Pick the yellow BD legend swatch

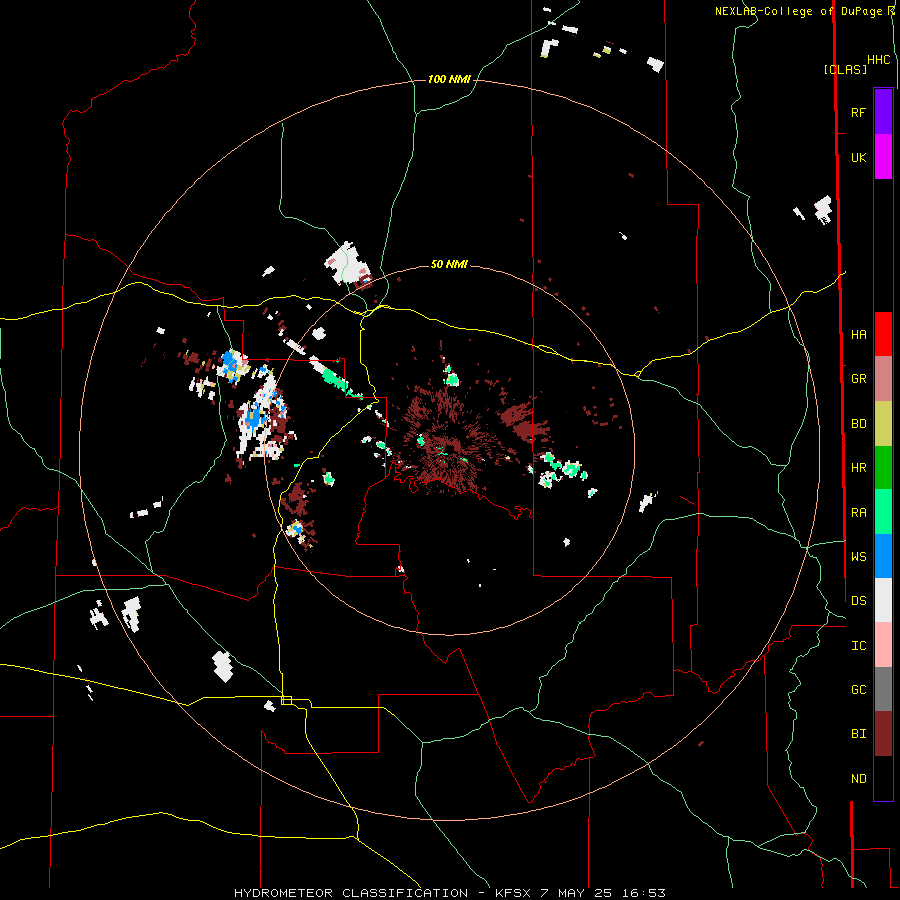pos(883,423)
